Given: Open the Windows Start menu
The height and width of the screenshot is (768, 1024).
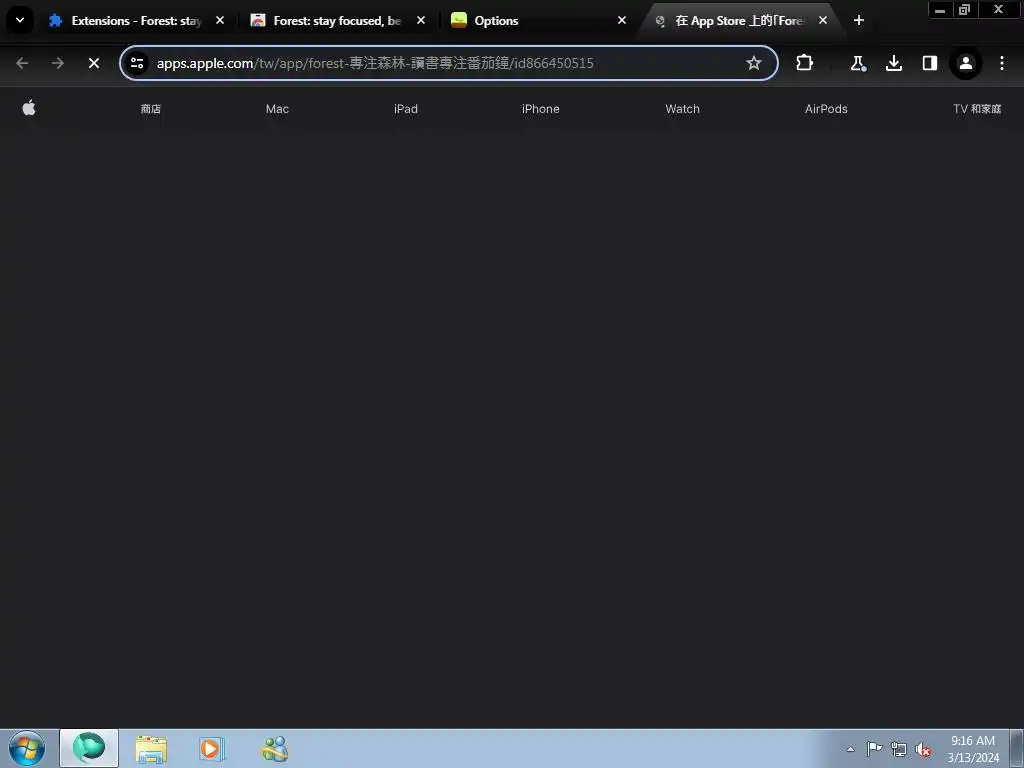Looking at the screenshot, I should pos(27,748).
